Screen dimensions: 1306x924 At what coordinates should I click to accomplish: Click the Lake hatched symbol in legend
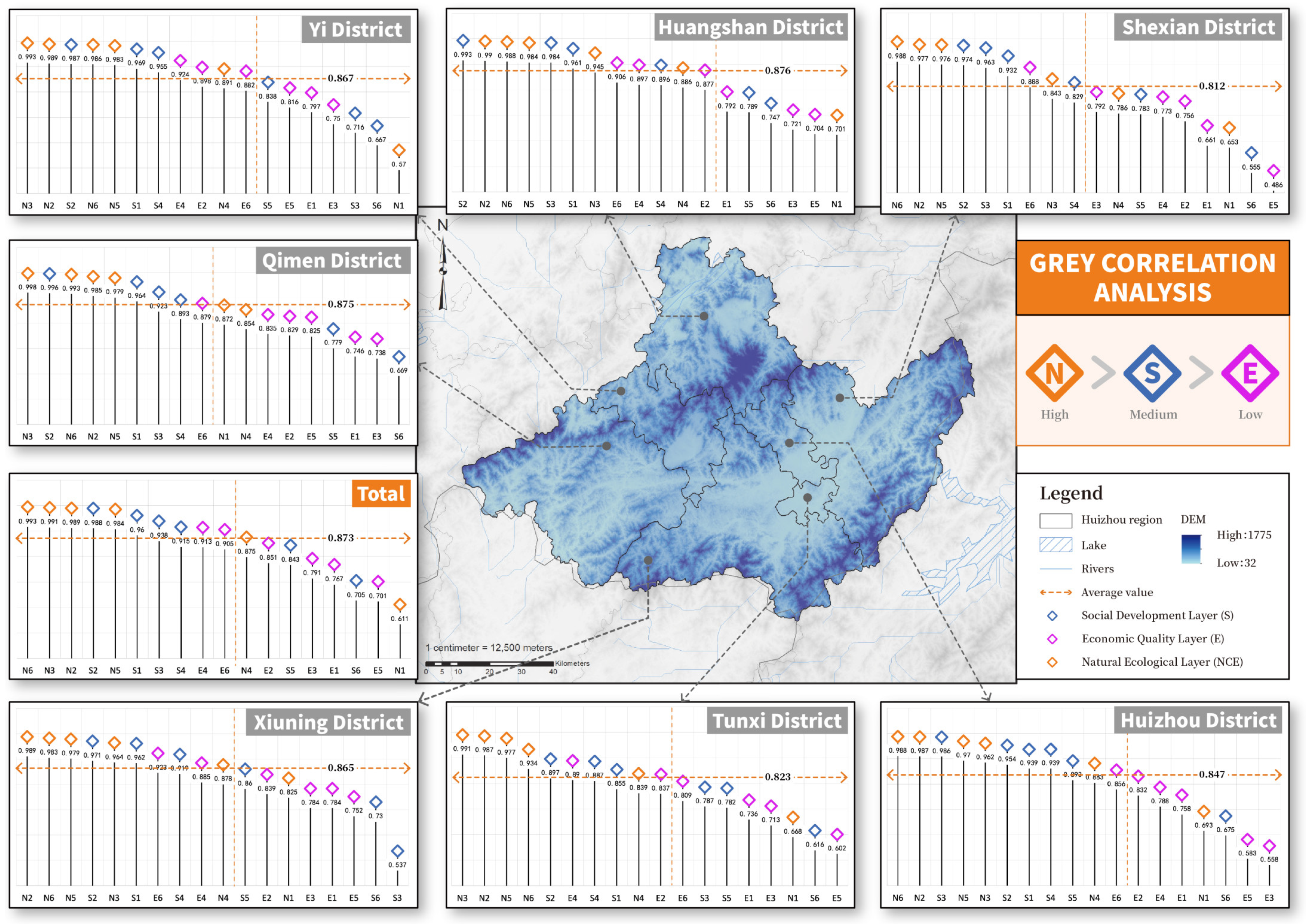click(1055, 544)
